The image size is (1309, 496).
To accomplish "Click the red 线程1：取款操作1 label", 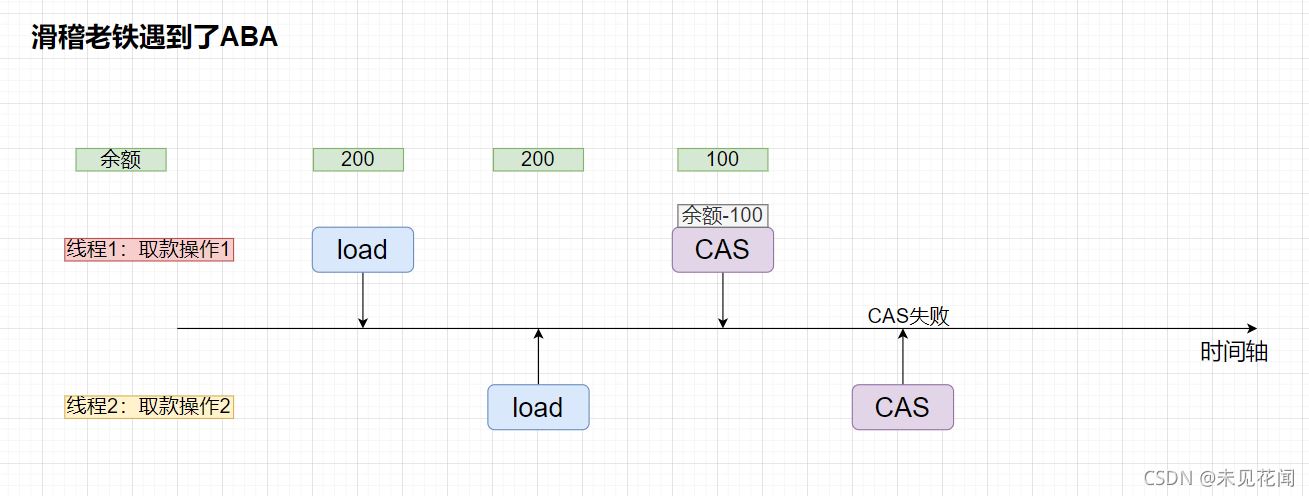I will click(149, 250).
